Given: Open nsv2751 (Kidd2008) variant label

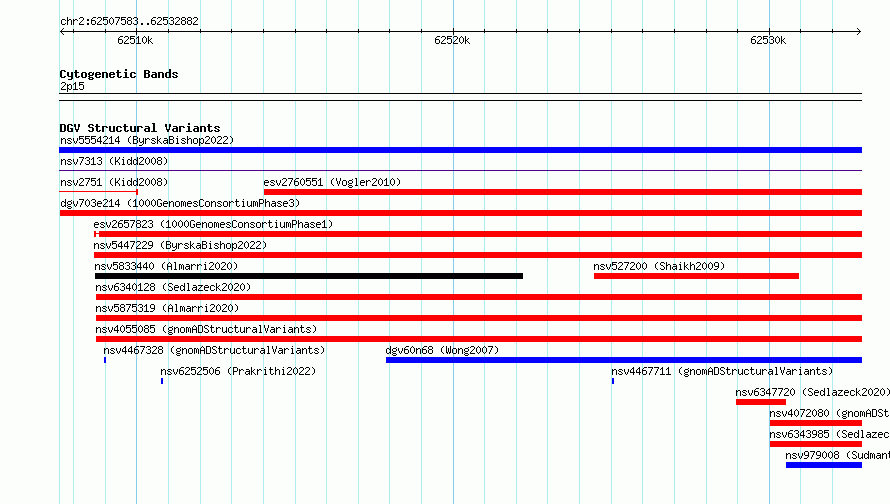Looking at the screenshot, I should 114,182.
